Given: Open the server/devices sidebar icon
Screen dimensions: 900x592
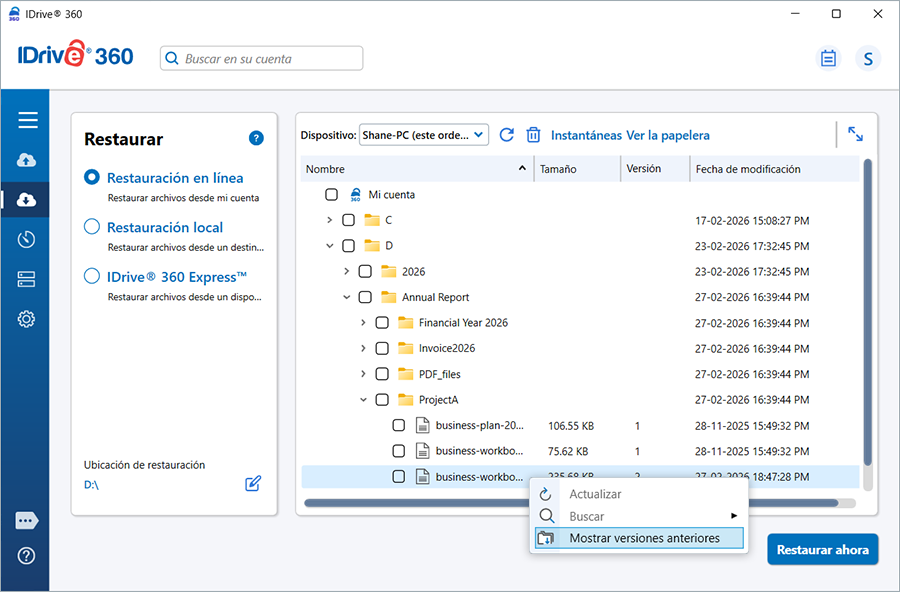Looking at the screenshot, I should tap(27, 280).
